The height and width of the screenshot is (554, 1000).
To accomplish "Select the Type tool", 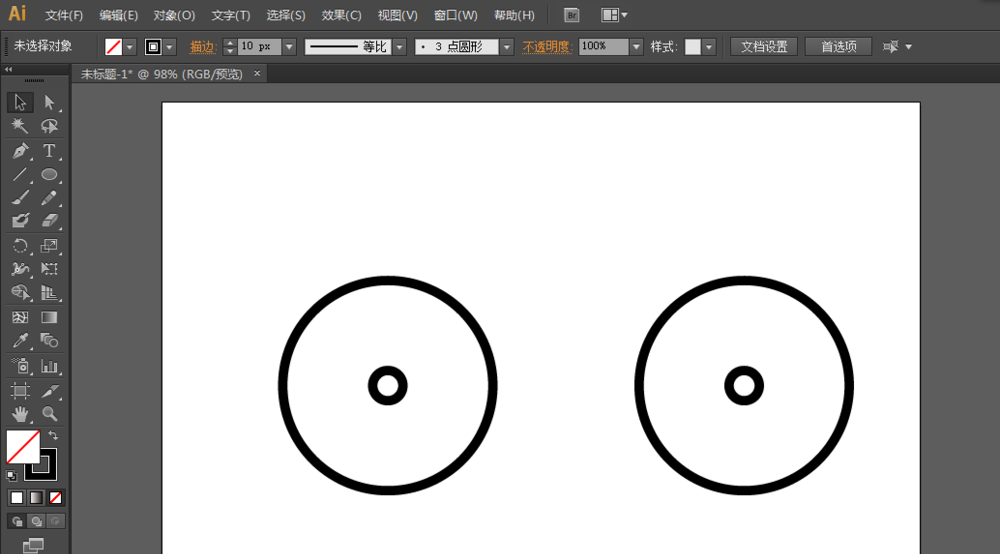I will pyautogui.click(x=49, y=151).
